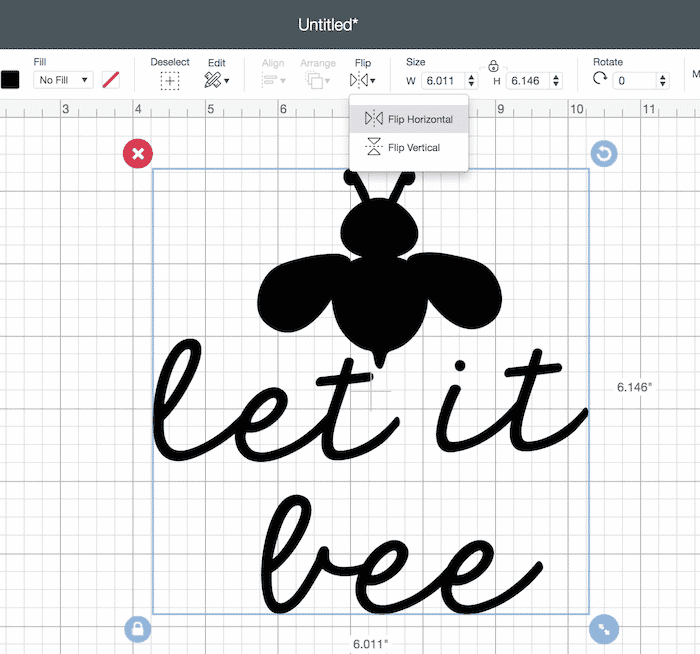Increase rotation with the up stepper
The height and width of the screenshot is (654, 700).
point(662,77)
